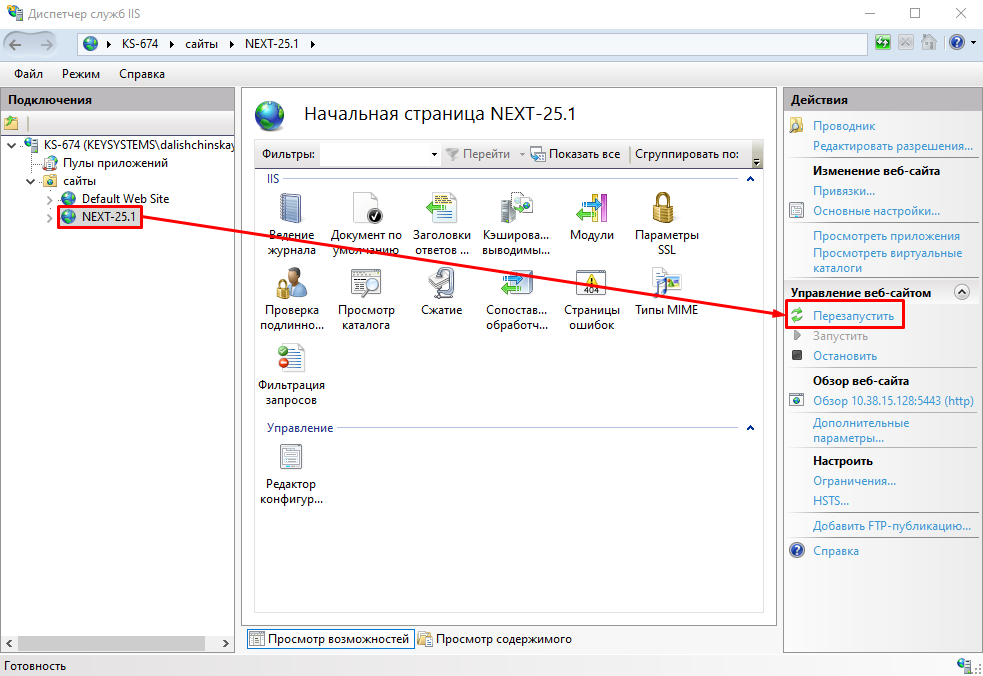
Task: Open the Редактор конфигураций icon
Action: (291, 458)
